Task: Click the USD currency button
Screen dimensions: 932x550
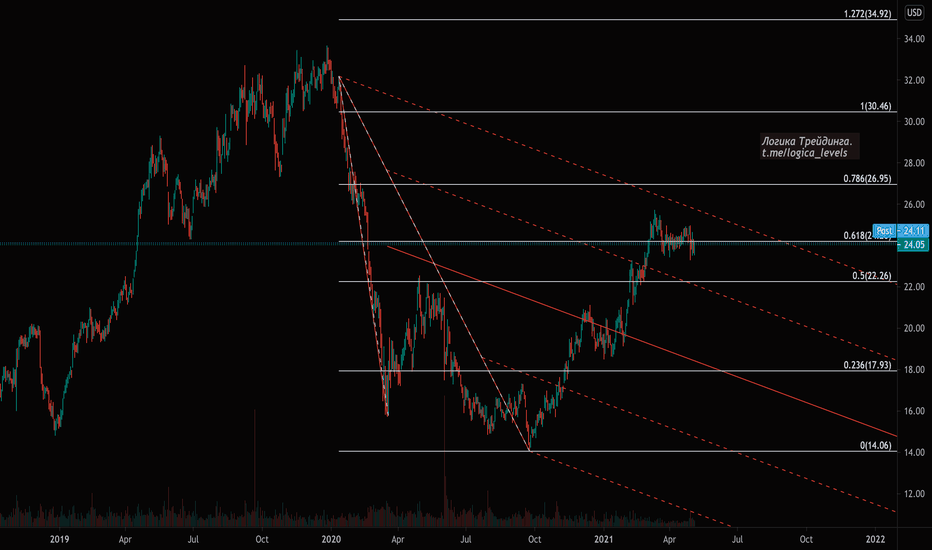Action: point(914,12)
